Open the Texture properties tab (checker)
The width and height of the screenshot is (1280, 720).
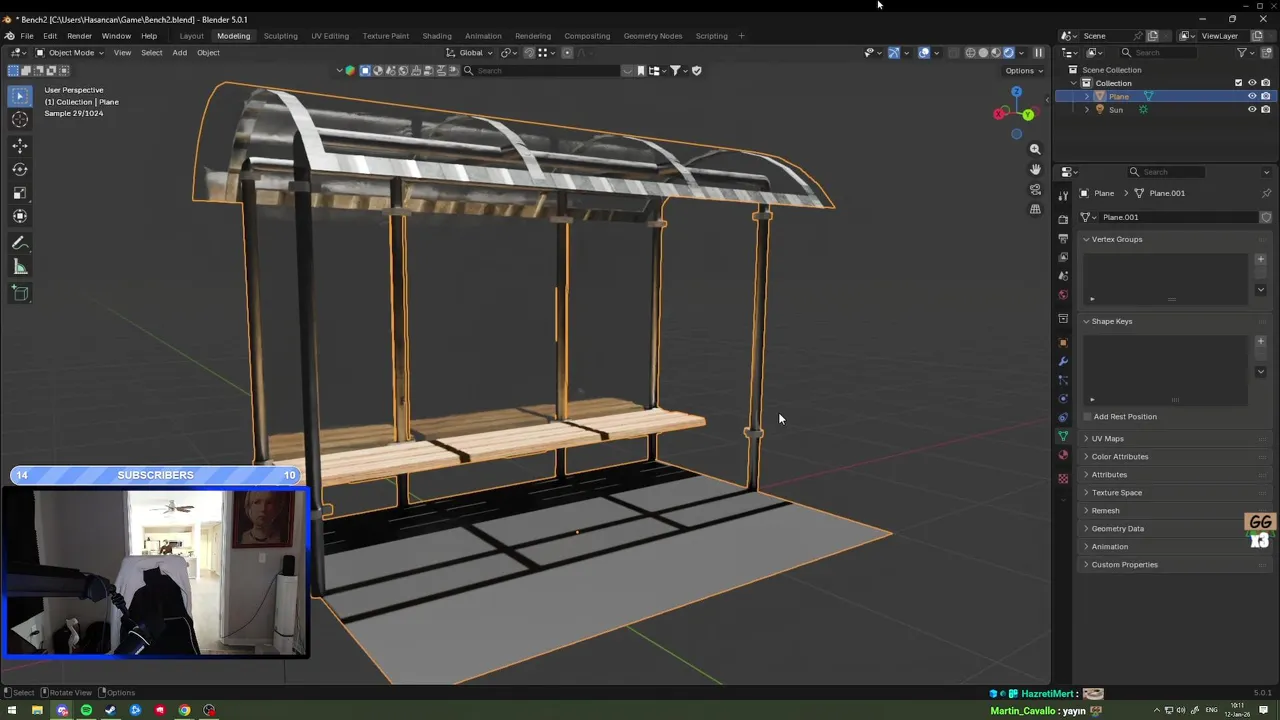1063,478
